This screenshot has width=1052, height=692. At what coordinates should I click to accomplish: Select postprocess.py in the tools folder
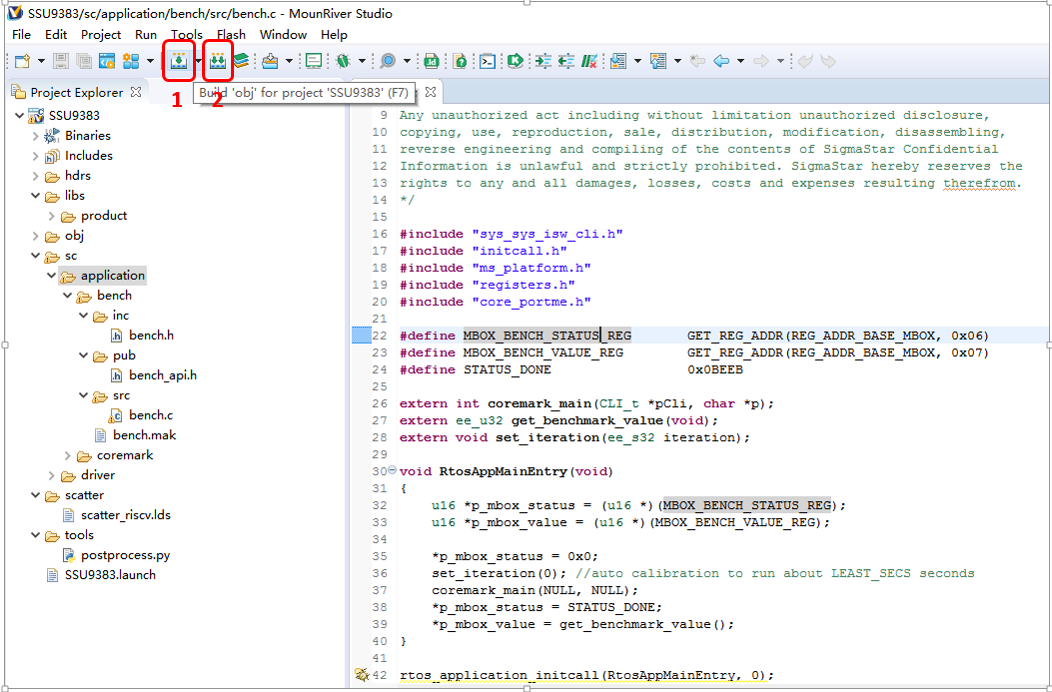[125, 555]
